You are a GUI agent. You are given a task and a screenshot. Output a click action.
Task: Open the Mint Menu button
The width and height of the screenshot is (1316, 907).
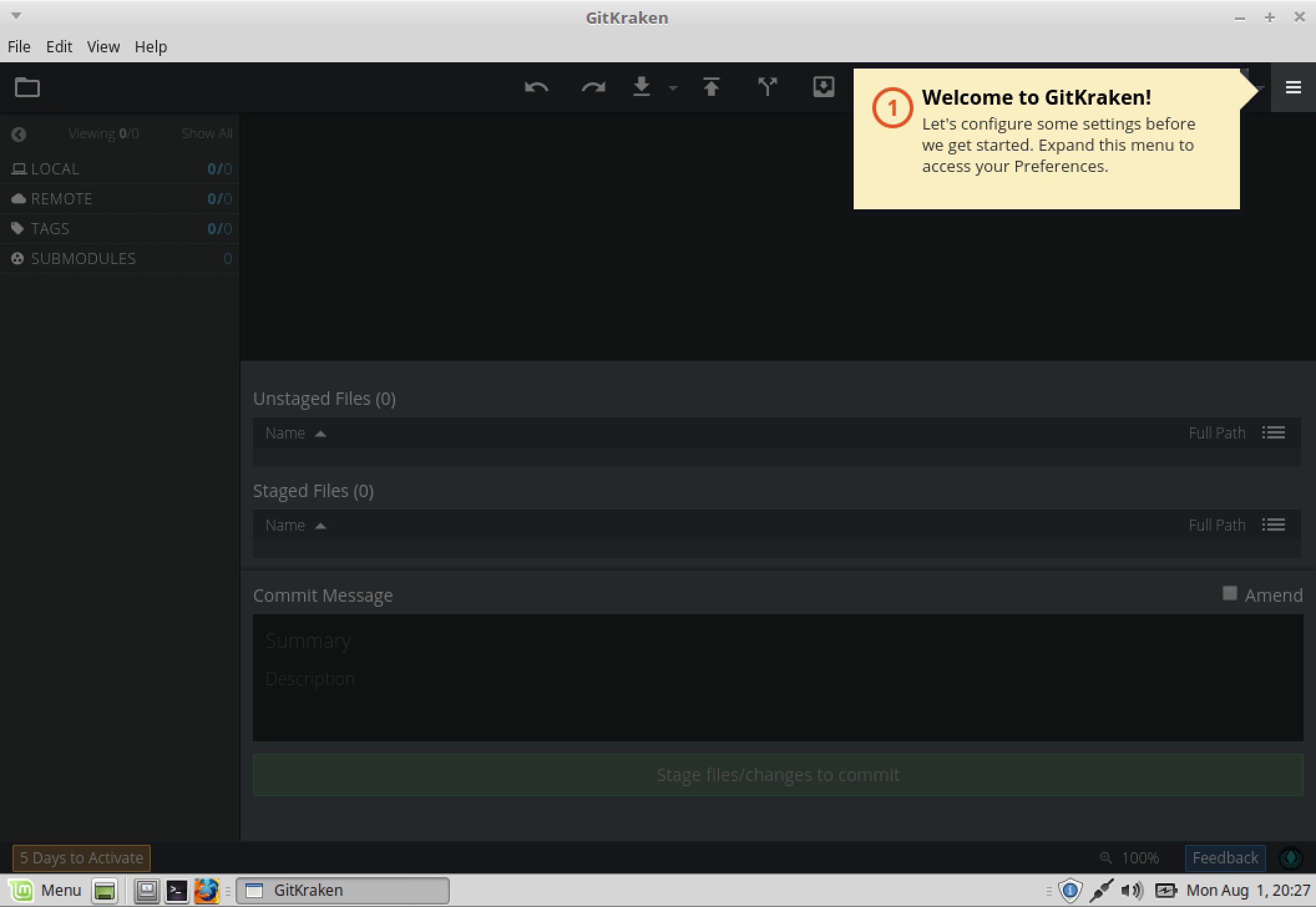45,890
